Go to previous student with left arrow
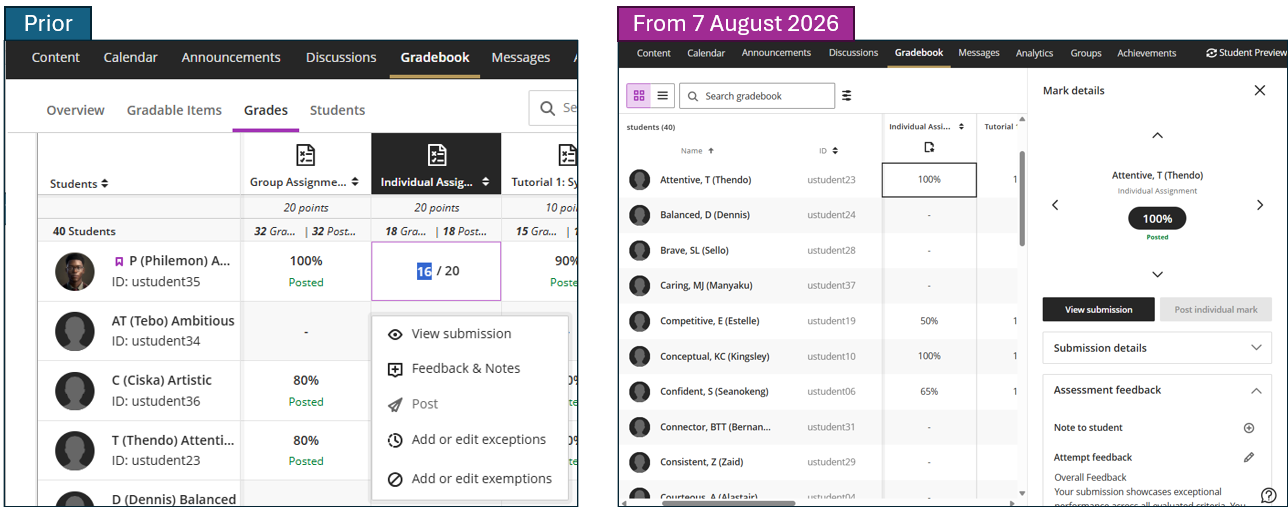Viewport: 1288px width, 507px height. pos(1055,205)
